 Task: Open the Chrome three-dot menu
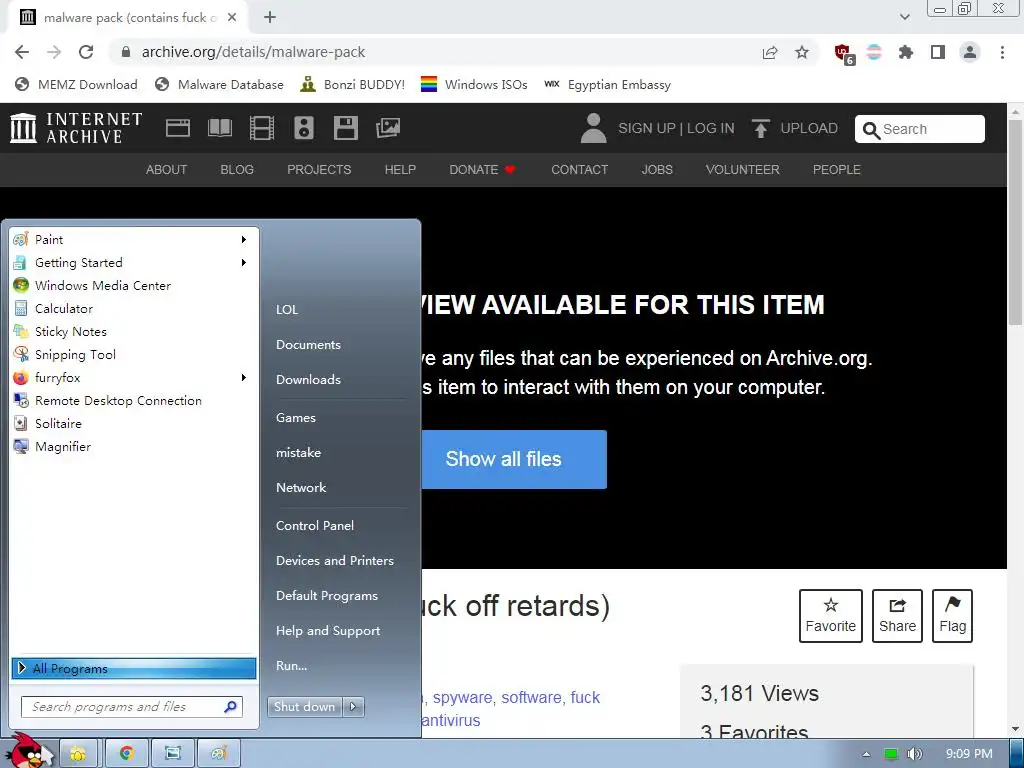tap(1002, 52)
